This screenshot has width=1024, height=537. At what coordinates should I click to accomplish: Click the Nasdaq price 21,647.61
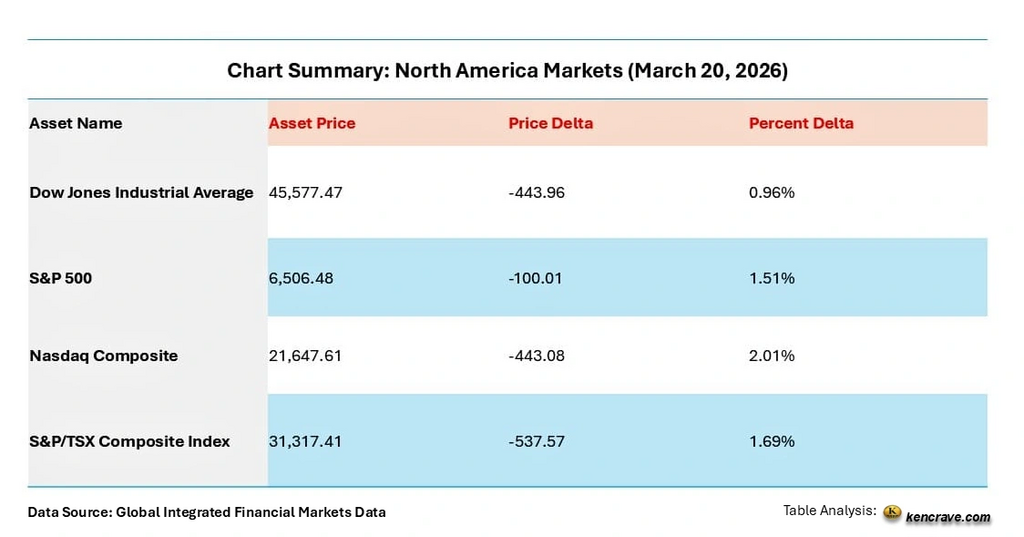(x=306, y=355)
